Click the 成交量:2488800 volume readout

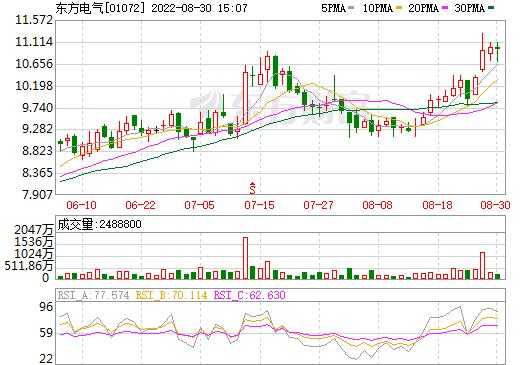click(100, 224)
